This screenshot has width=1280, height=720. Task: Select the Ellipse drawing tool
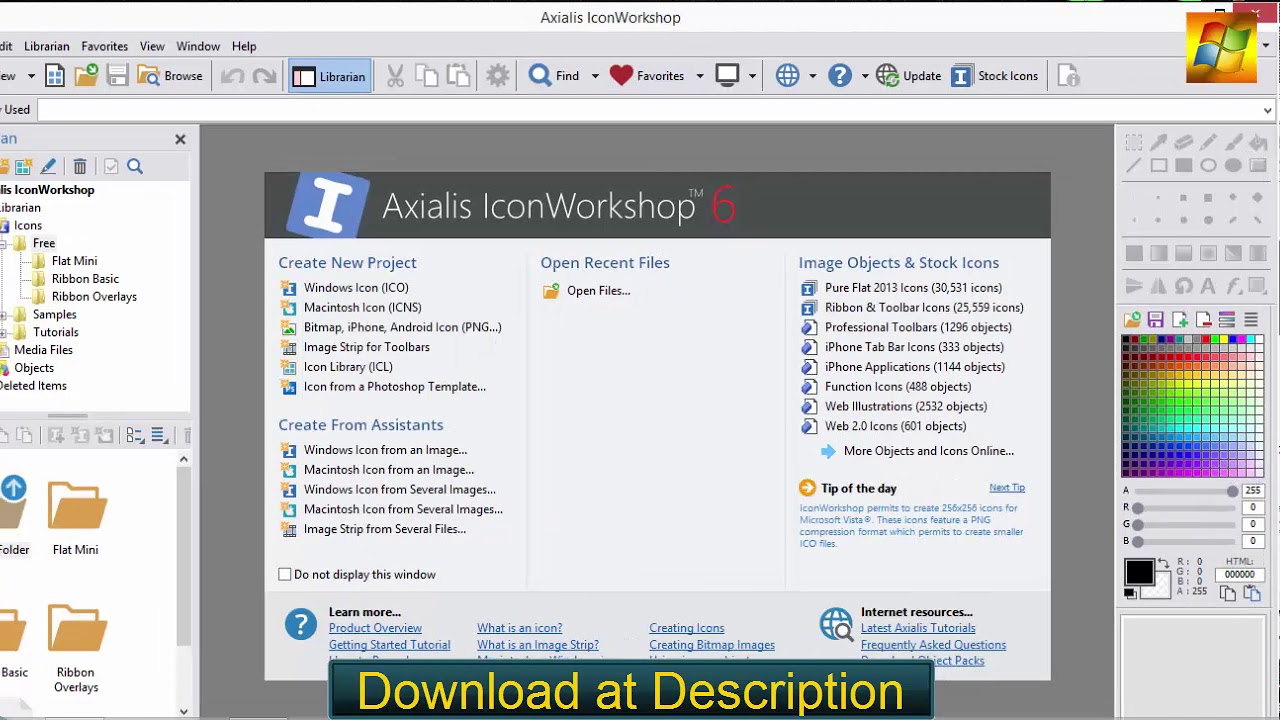(1207, 165)
